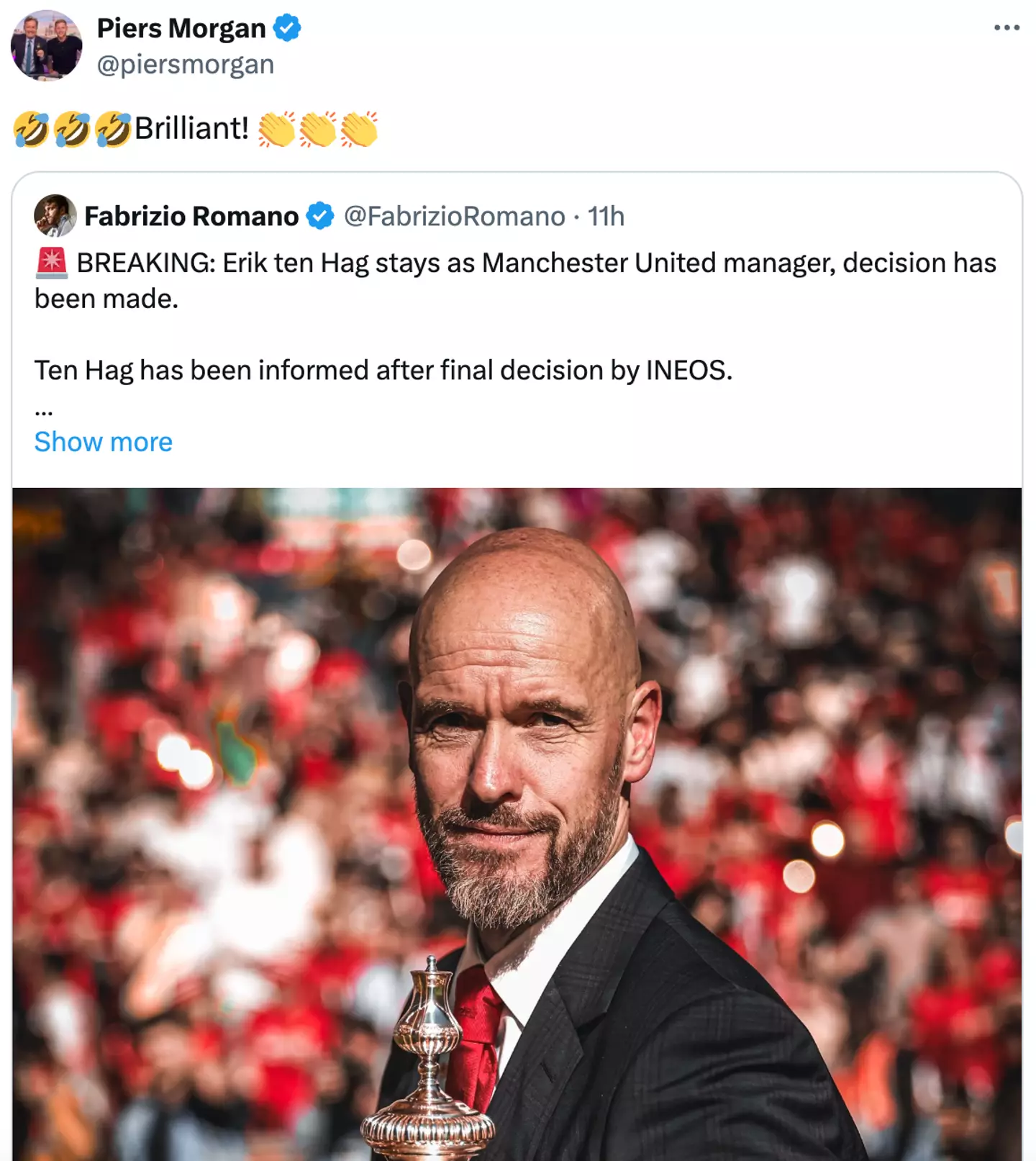Click the "Brilliant!" tweet text
Image resolution: width=1036 pixels, height=1161 pixels.
click(191, 129)
